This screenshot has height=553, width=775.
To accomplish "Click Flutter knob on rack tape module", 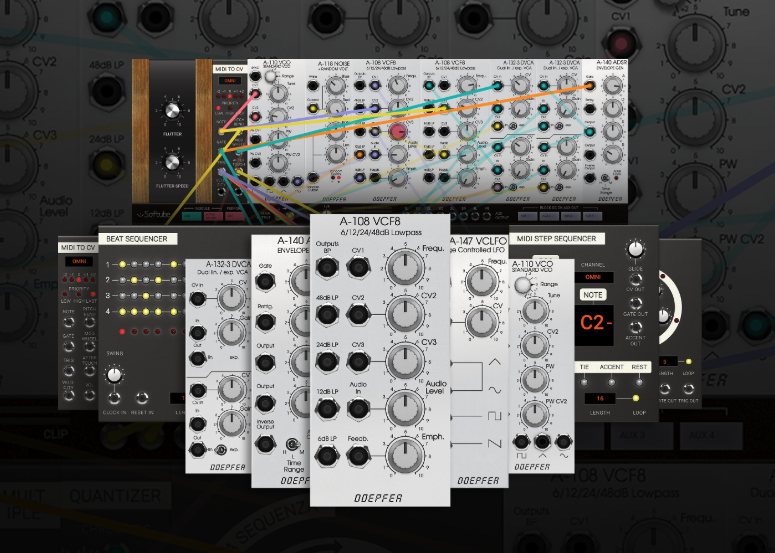I will coord(172,111).
